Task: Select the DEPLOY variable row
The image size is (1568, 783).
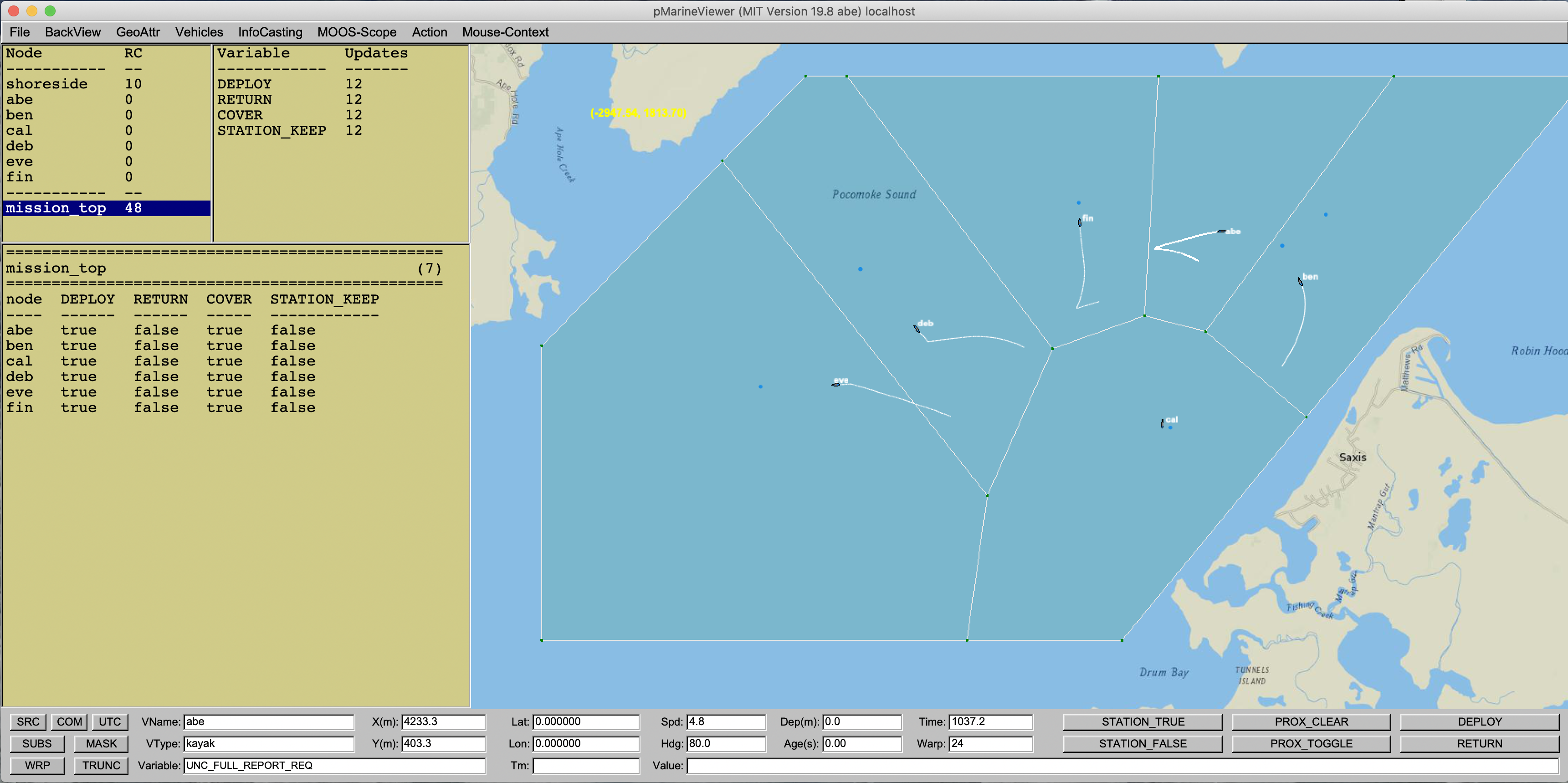Action: [x=341, y=84]
